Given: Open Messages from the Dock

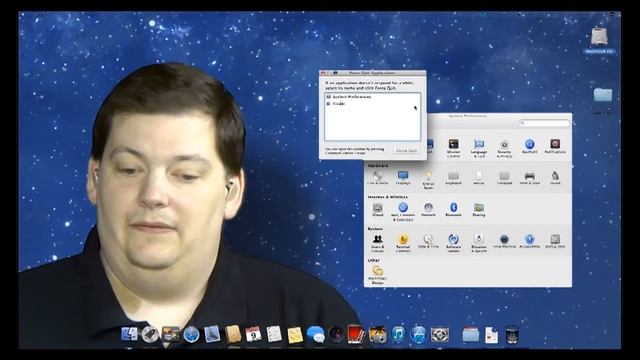Looking at the screenshot, I should (316, 334).
